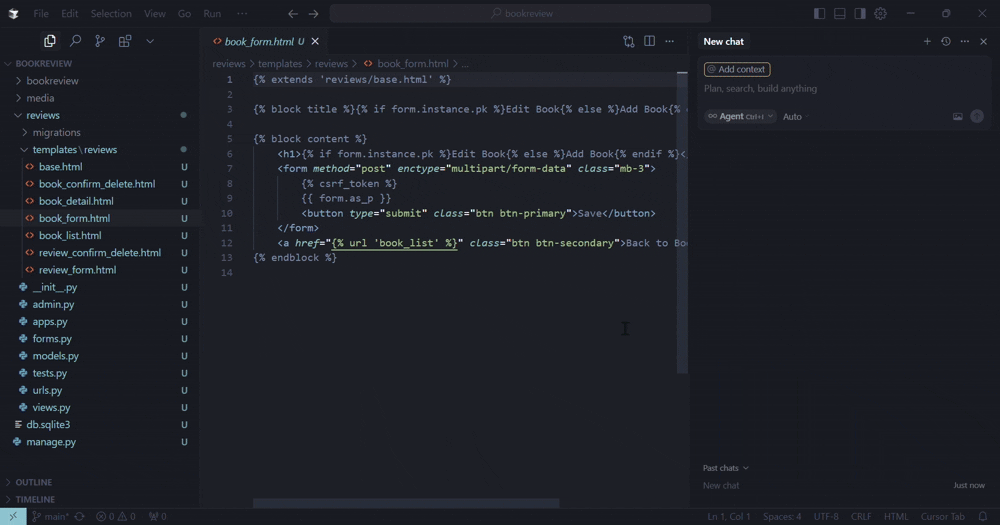
Task: Open the Search view icon
Action: (x=75, y=41)
